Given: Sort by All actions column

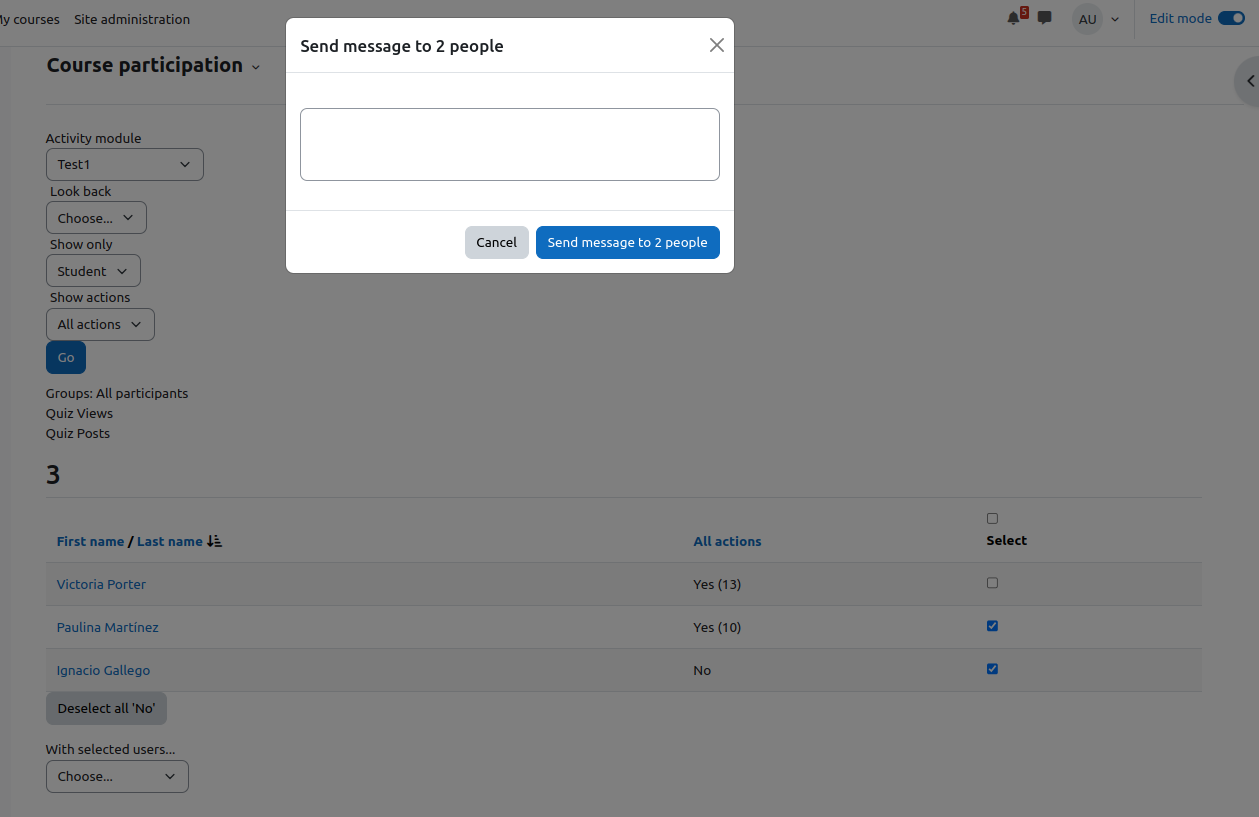Looking at the screenshot, I should (x=727, y=541).
